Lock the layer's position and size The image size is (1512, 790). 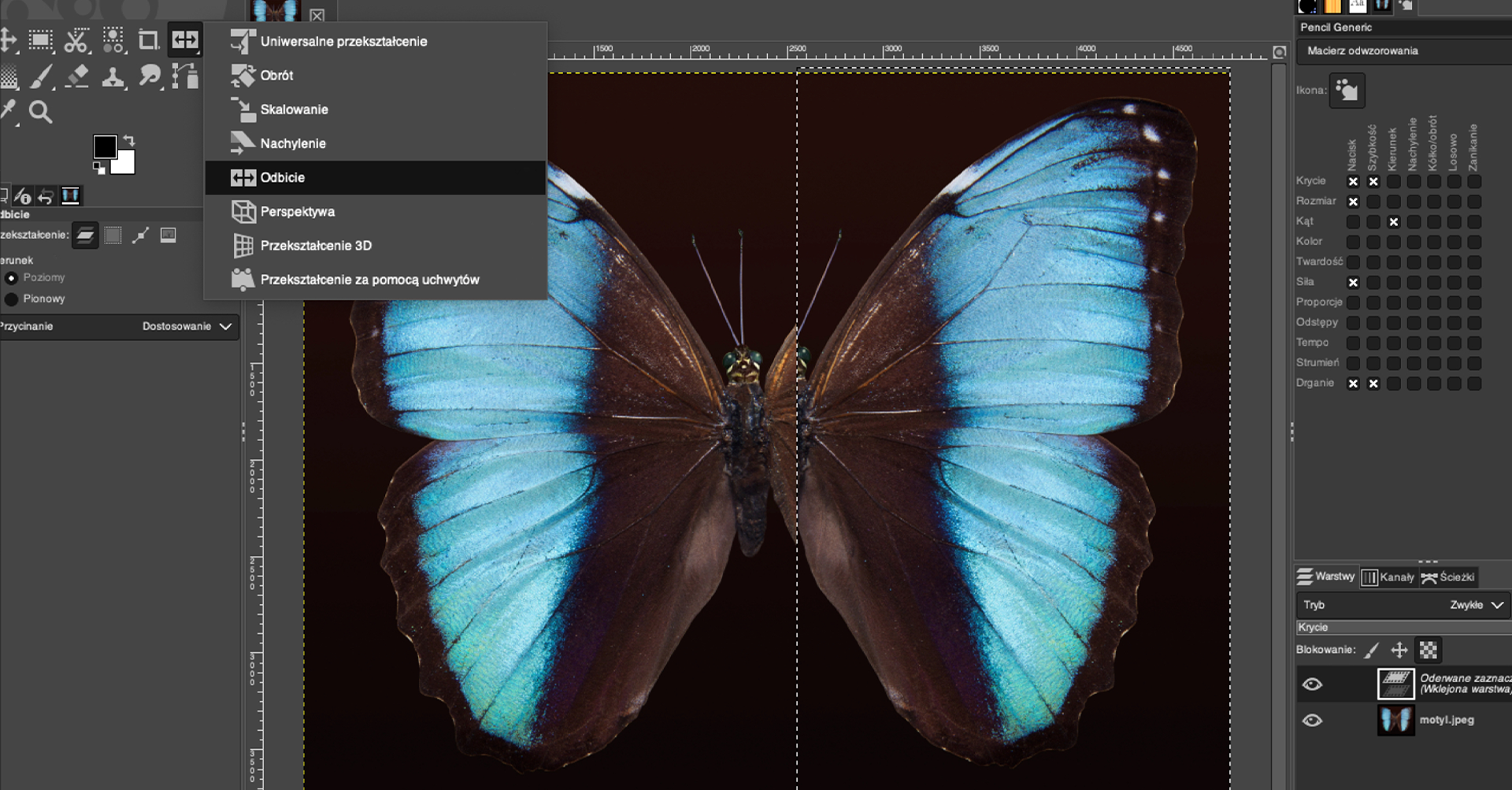1399,650
